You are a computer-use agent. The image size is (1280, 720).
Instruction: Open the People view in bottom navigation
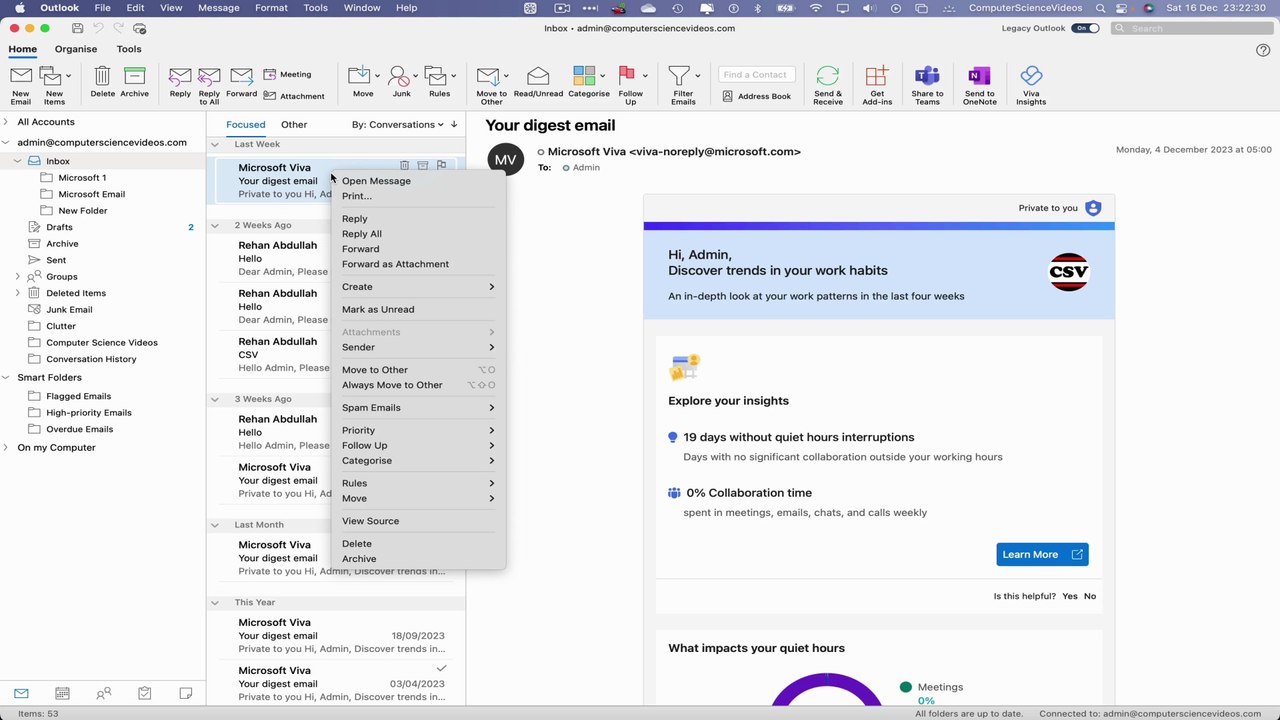point(103,693)
